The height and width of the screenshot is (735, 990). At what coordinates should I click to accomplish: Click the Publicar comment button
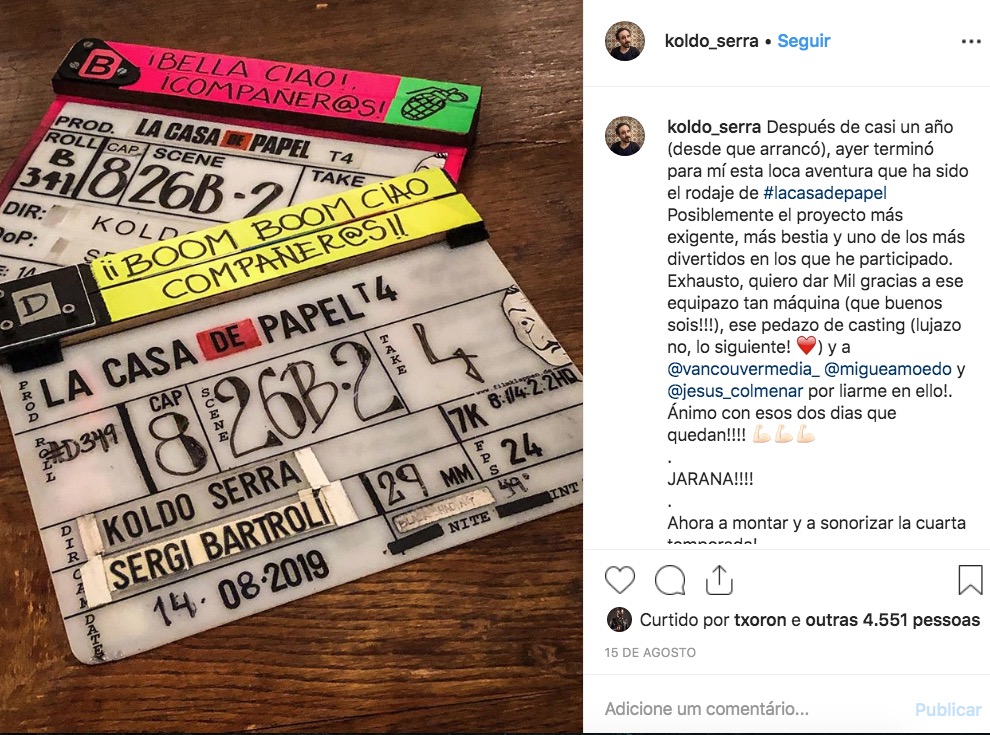[x=948, y=710]
